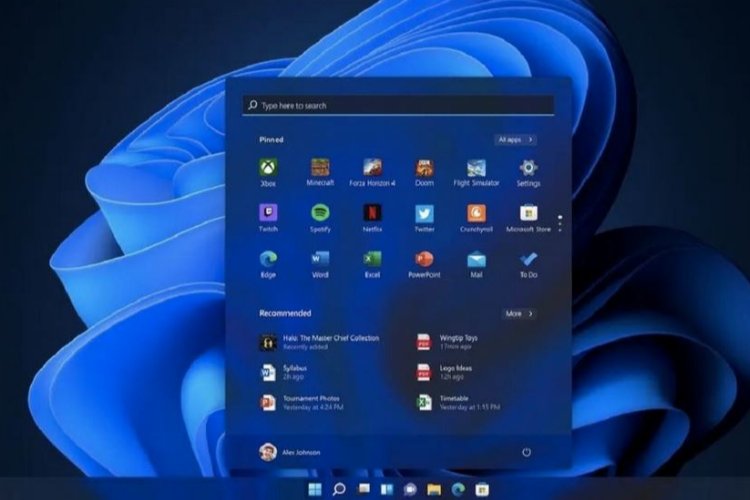The image size is (750, 500).
Task: Launch Edge from the taskbar
Action: [458, 489]
